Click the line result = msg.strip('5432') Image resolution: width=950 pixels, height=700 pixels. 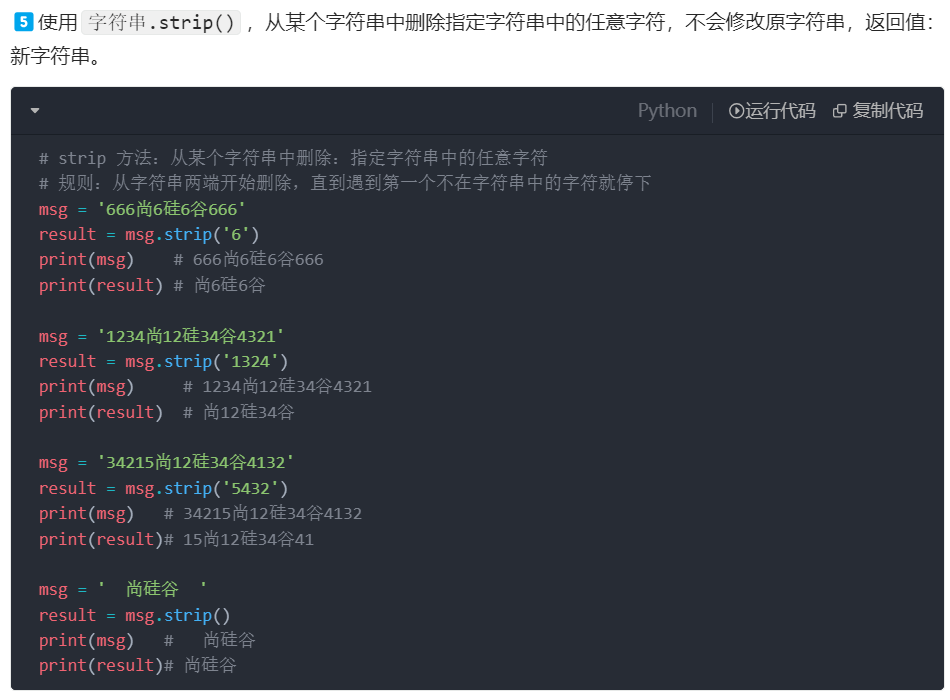[x=164, y=488]
